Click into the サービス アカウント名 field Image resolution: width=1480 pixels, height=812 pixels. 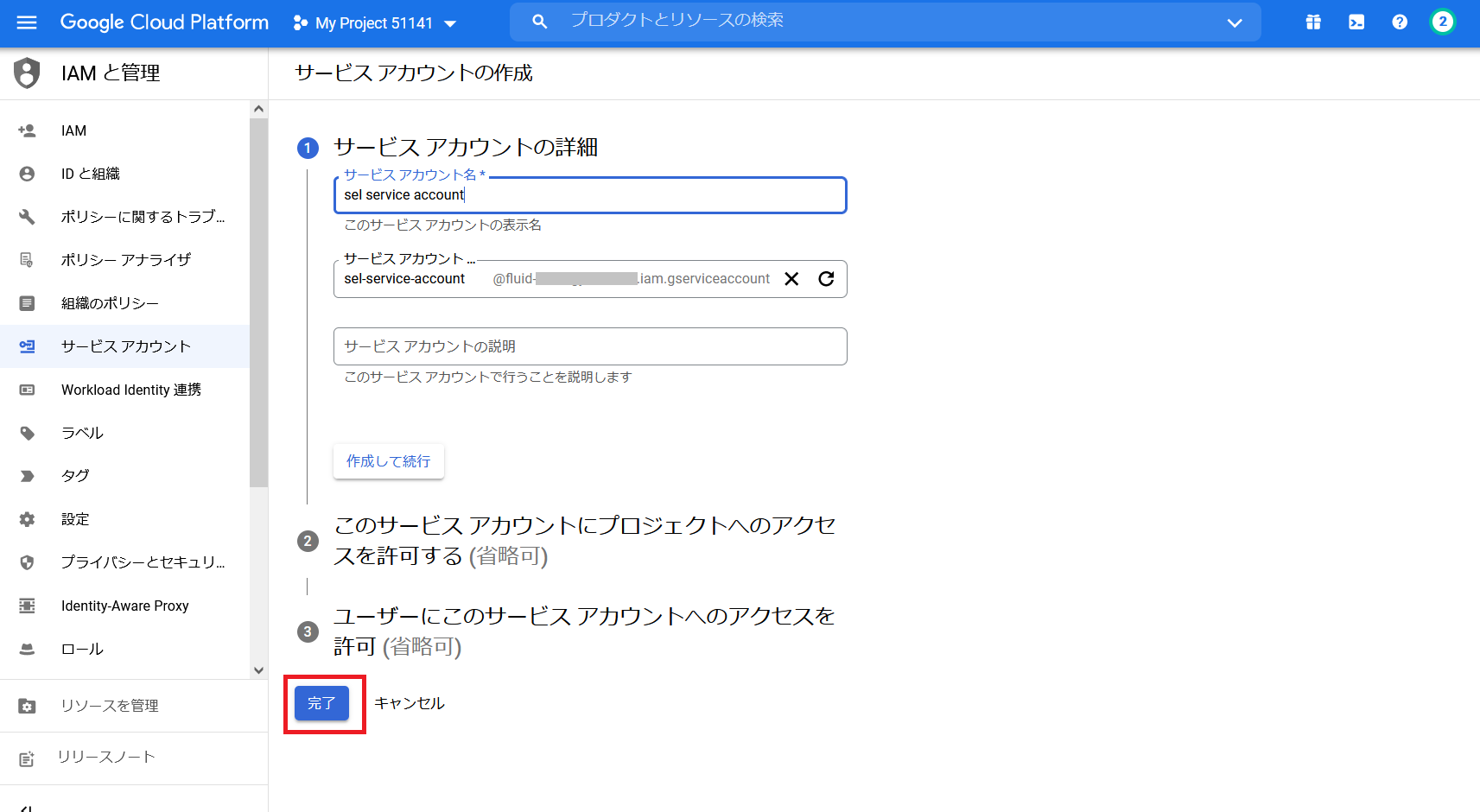coord(590,195)
